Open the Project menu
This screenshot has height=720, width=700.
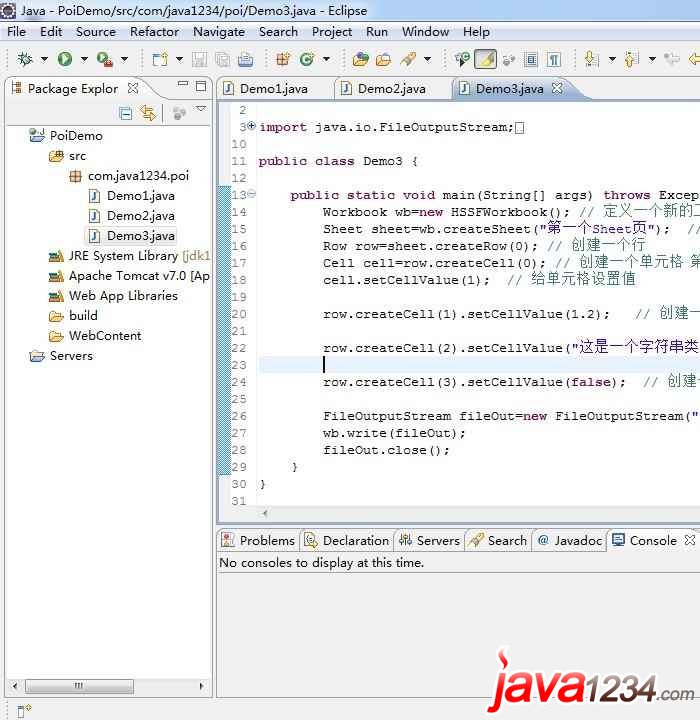click(332, 32)
